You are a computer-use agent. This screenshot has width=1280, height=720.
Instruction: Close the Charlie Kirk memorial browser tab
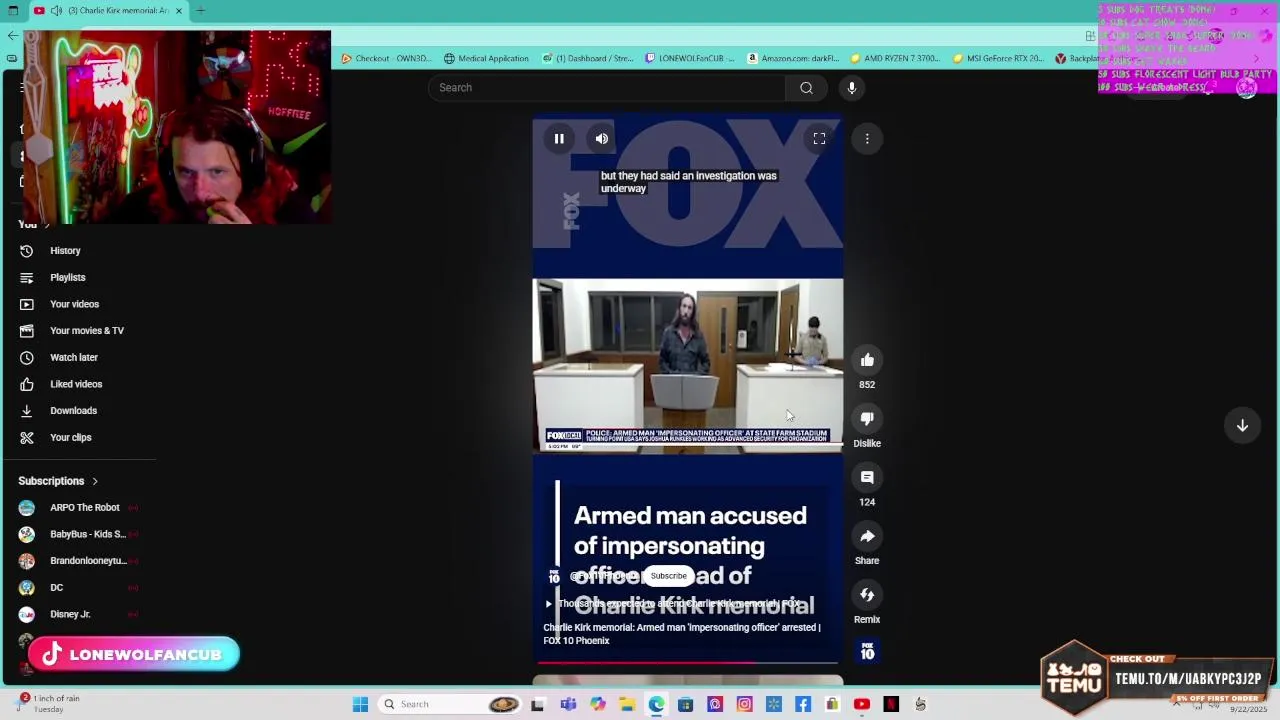[179, 11]
